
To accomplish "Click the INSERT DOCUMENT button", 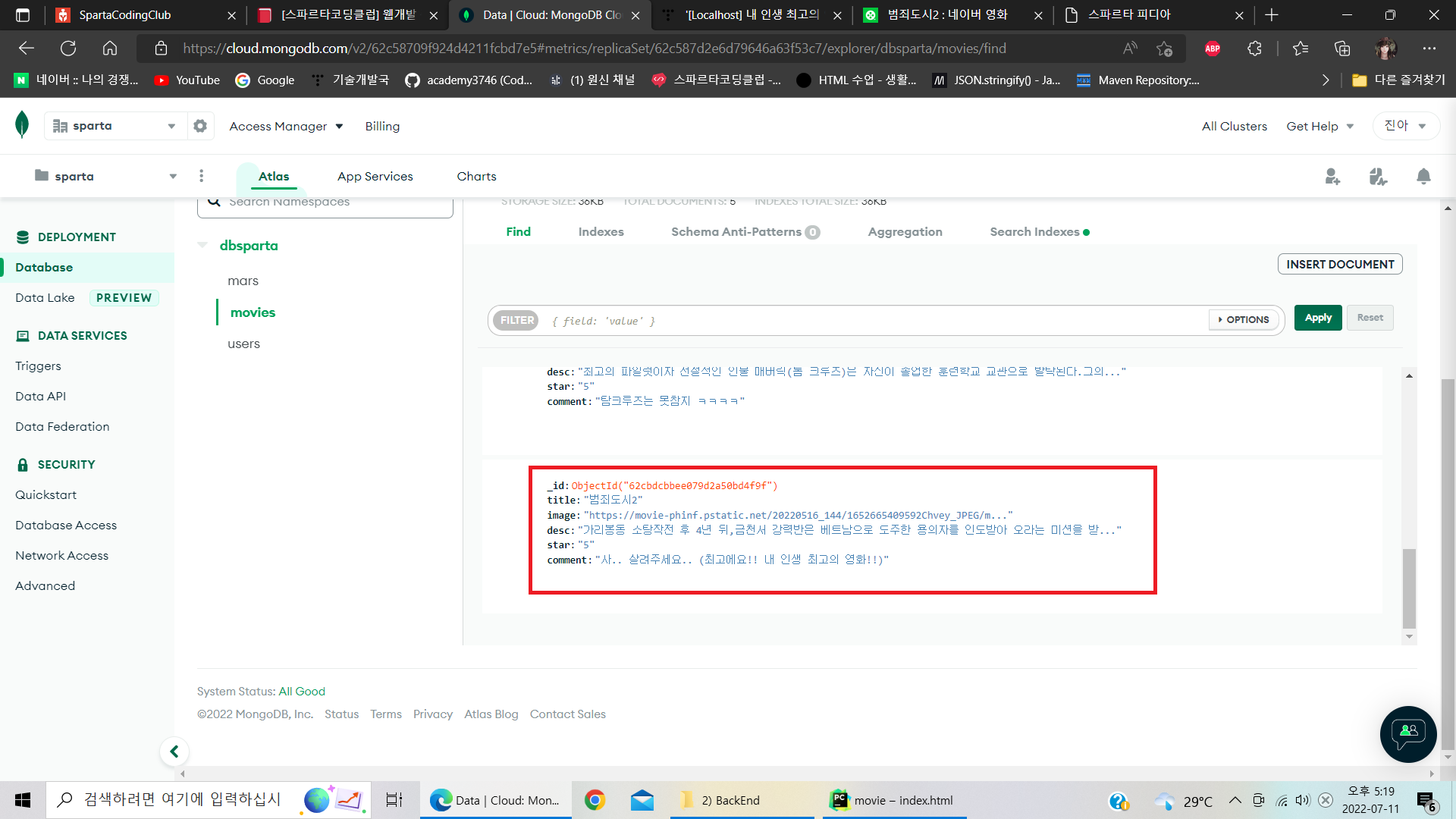I will tap(1339, 264).
